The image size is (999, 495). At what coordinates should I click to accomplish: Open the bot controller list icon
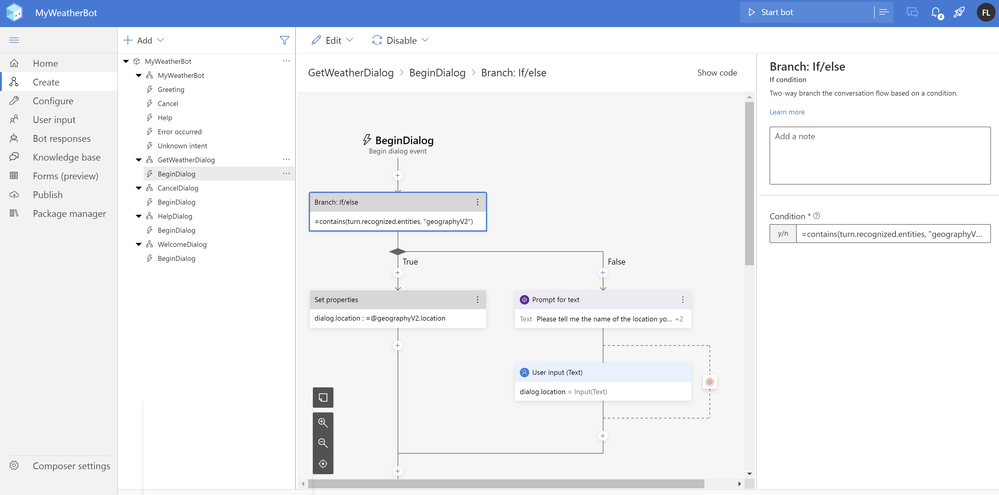pyautogui.click(x=883, y=12)
